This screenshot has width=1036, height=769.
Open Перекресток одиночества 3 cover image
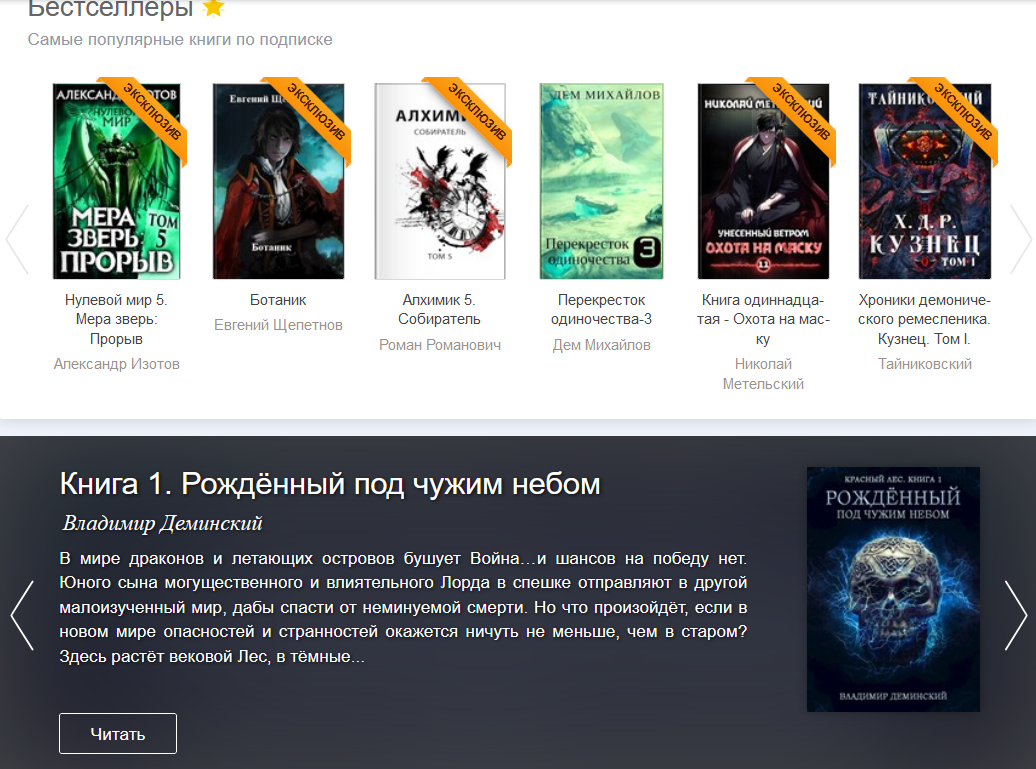601,181
